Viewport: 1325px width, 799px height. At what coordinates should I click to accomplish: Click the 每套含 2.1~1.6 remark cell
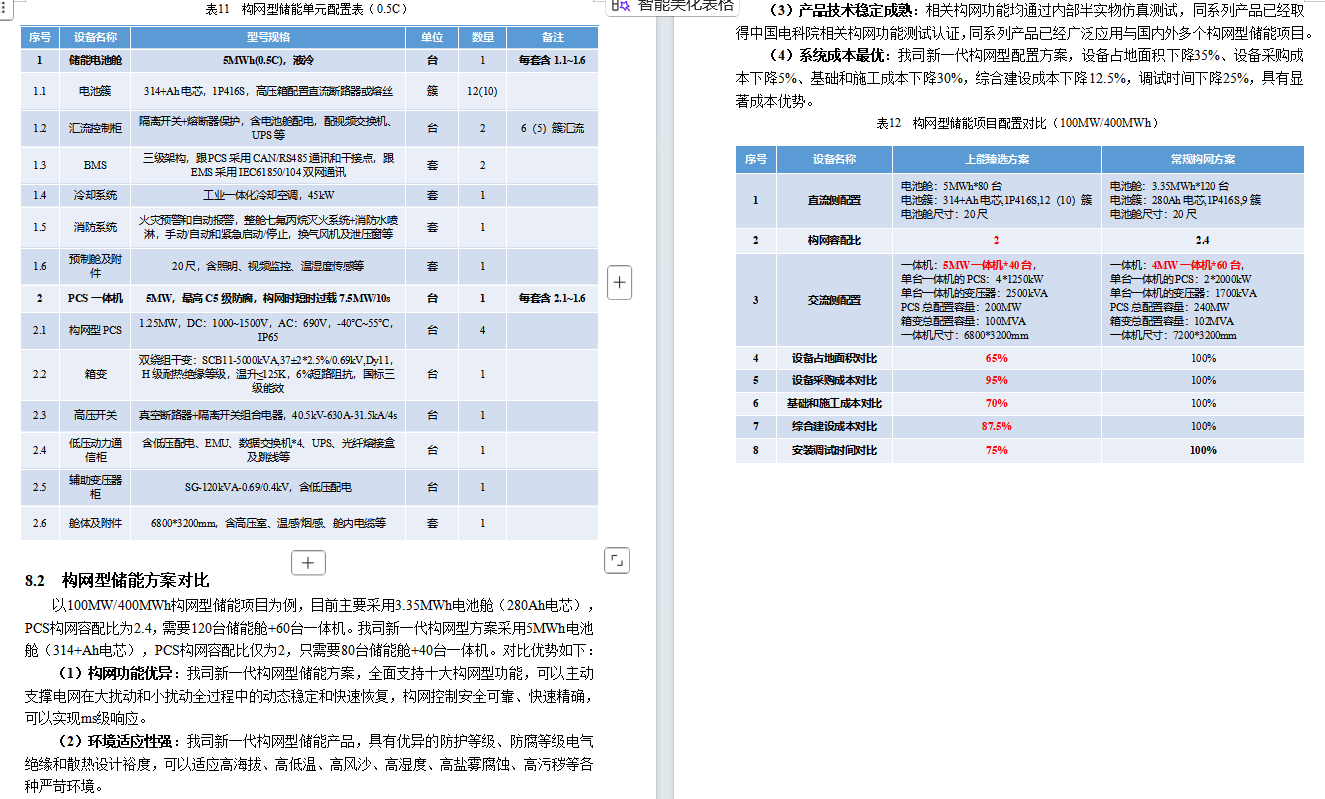pos(553,298)
